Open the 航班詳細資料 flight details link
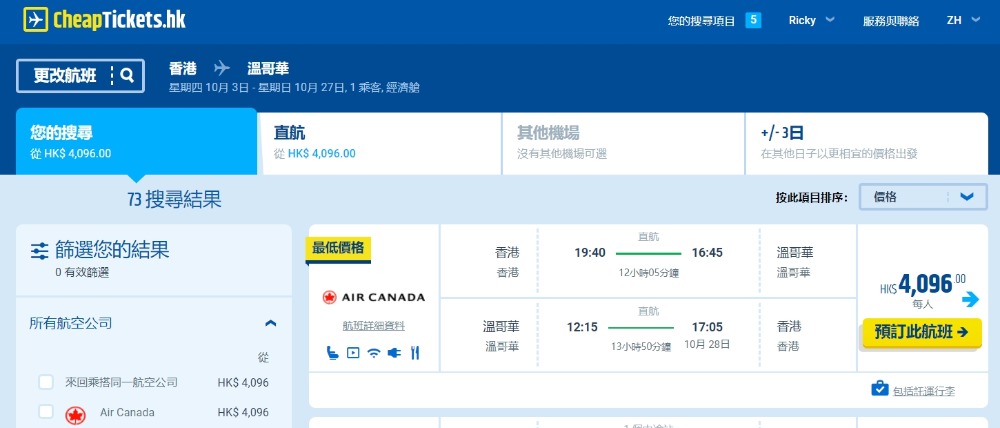Viewport: 1000px width, 428px height. point(373,326)
